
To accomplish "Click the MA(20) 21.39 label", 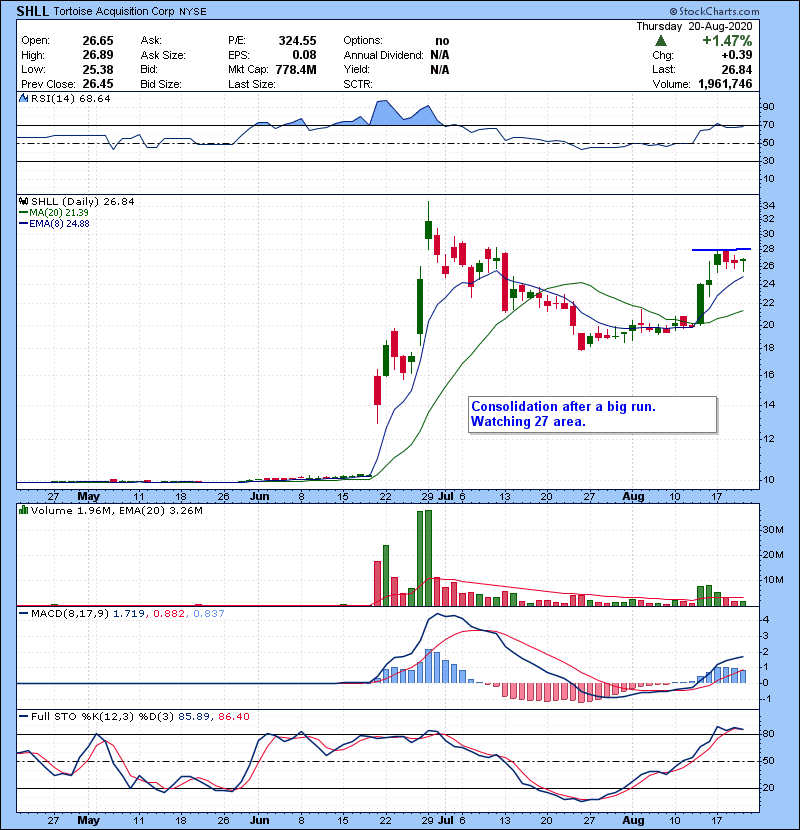I will pos(59,212).
